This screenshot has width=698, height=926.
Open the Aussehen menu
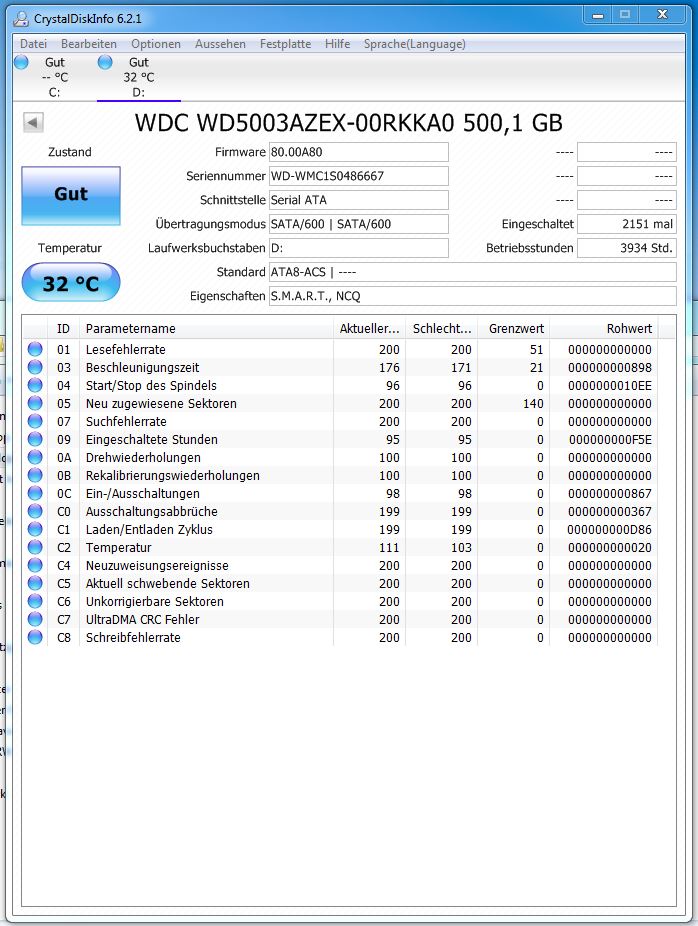220,44
